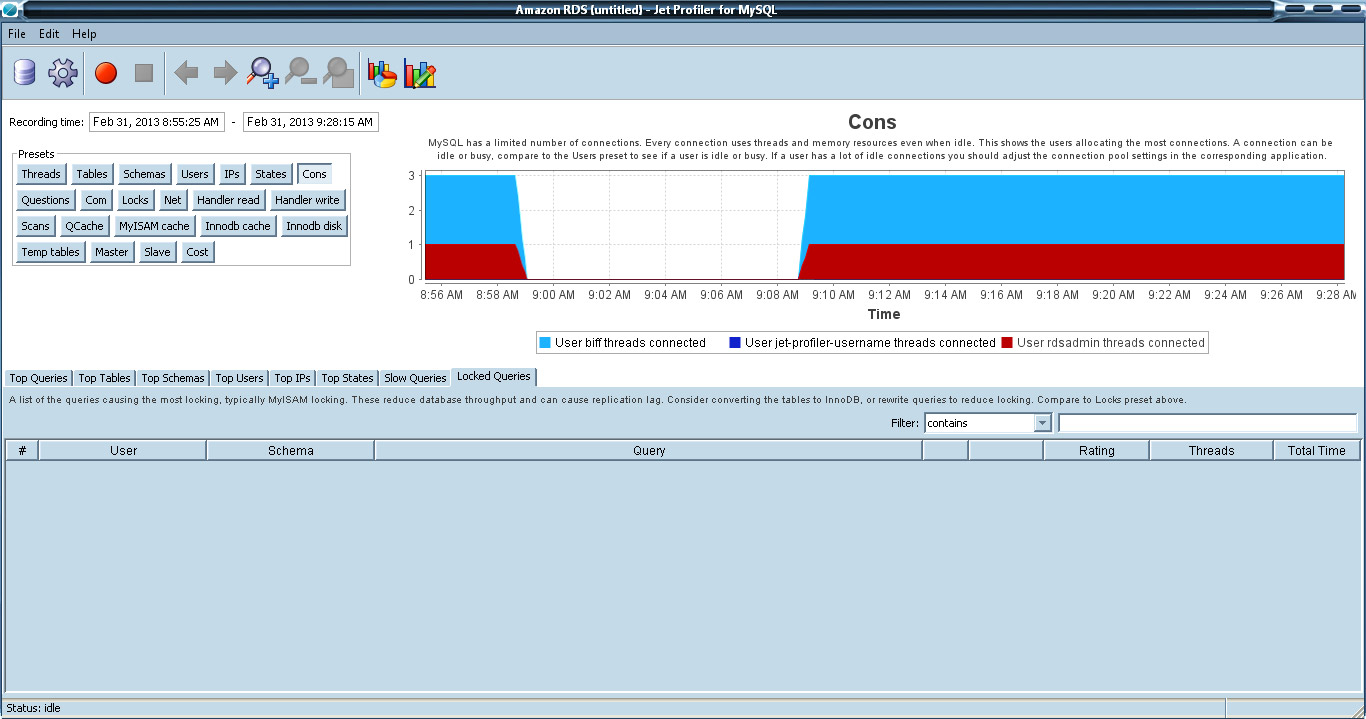Screen dimensions: 1366x719
Task: Show the MyISAM cache preset
Action: [x=154, y=226]
